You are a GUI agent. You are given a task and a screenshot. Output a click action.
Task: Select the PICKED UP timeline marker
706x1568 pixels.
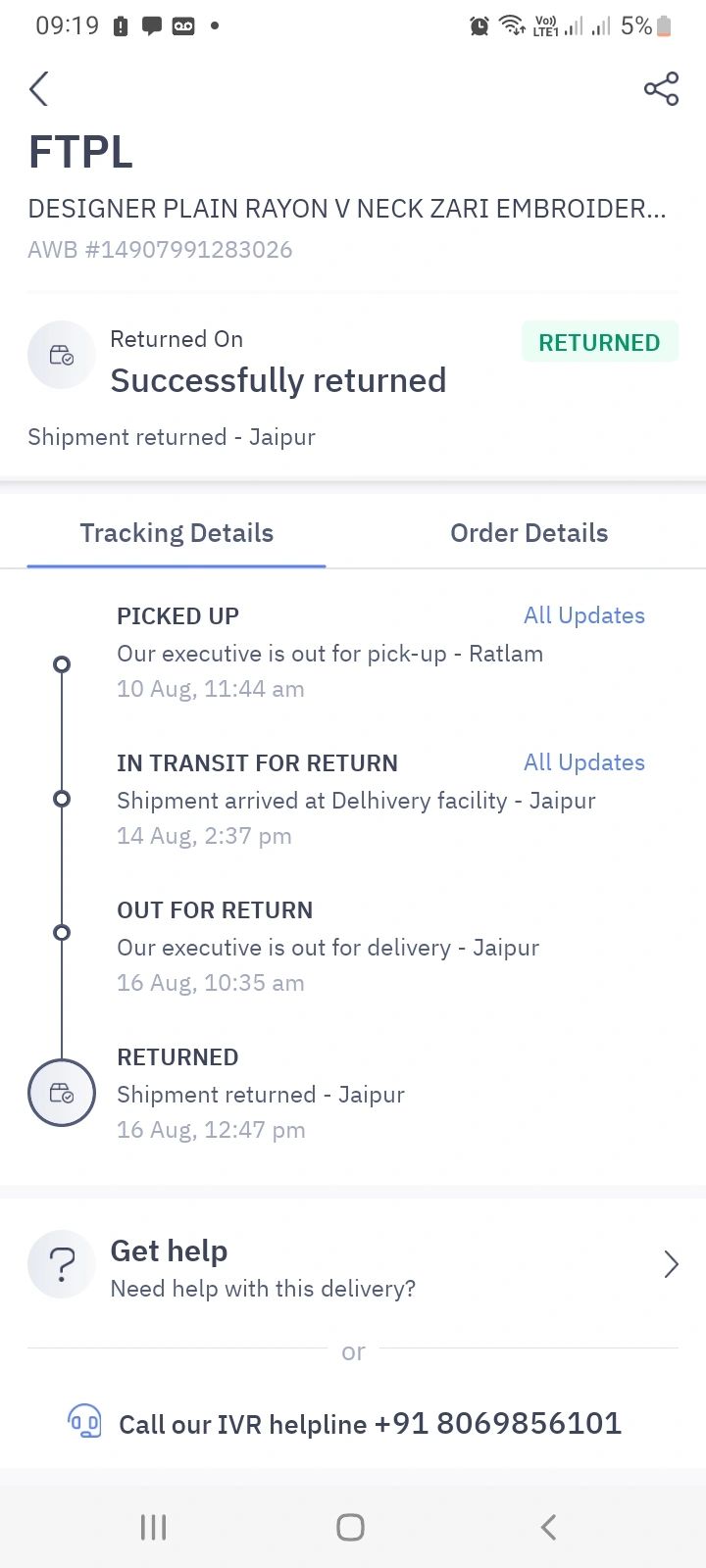[x=62, y=664]
